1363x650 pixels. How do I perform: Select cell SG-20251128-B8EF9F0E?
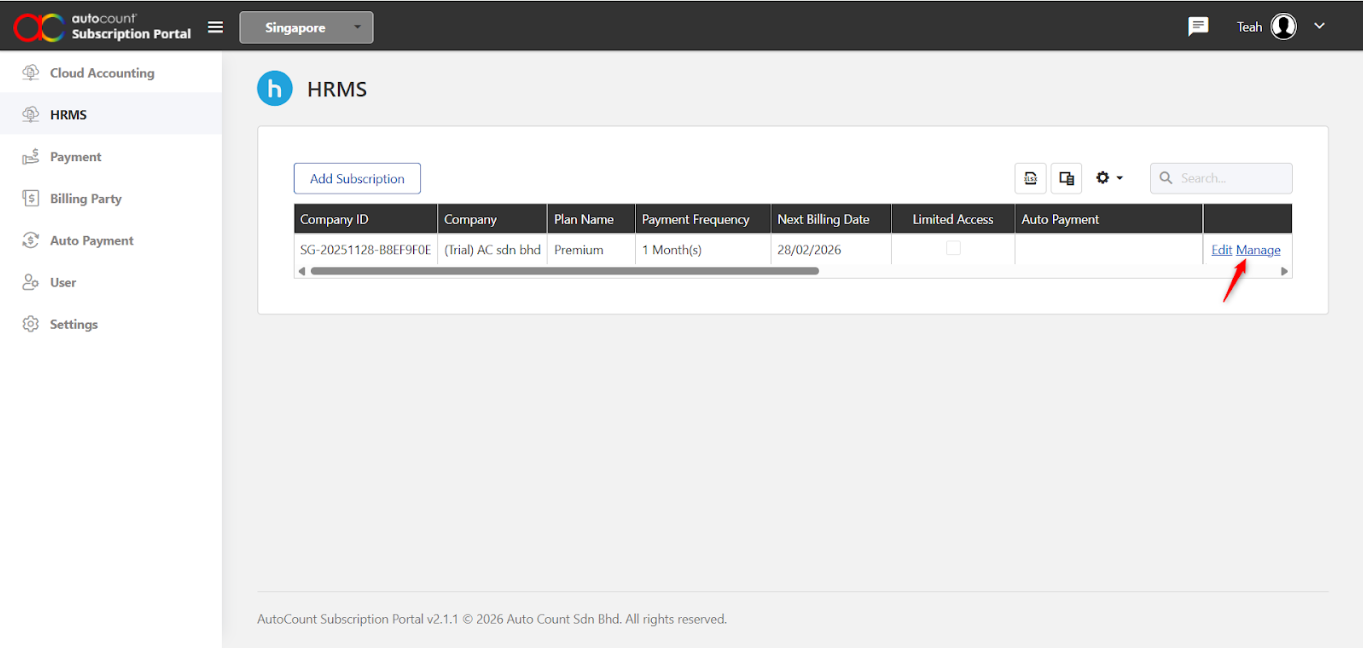pyautogui.click(x=366, y=250)
